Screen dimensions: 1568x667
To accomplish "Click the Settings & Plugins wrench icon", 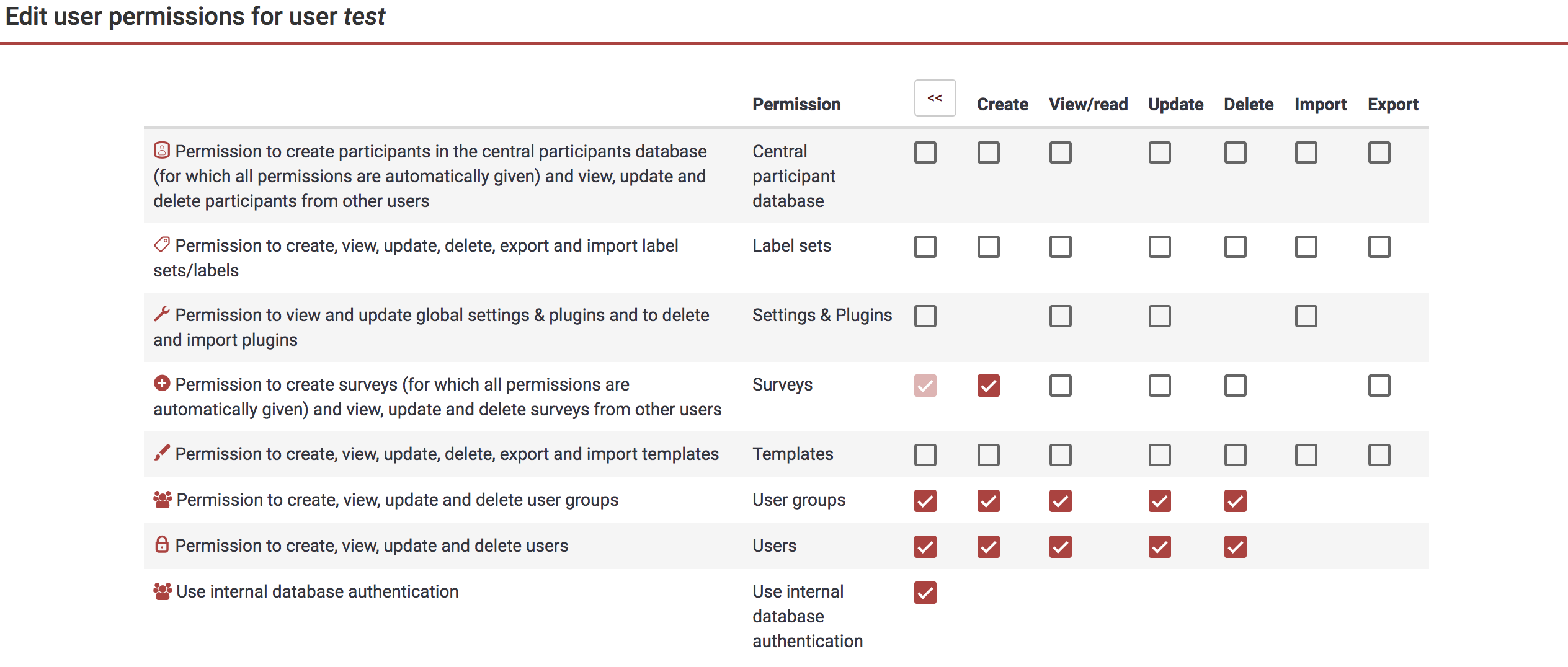I will coord(162,314).
